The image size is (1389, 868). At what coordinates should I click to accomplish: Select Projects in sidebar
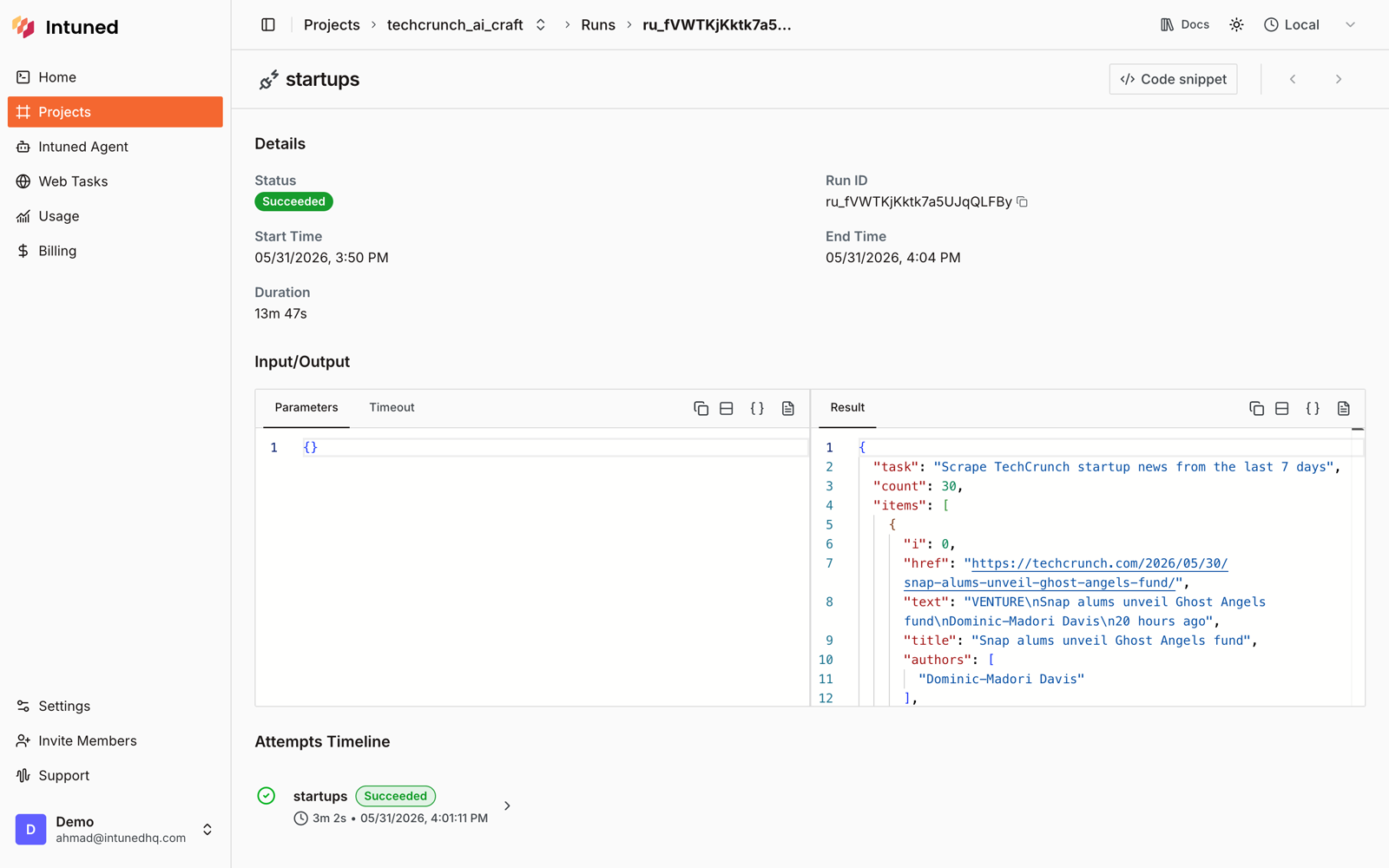pyautogui.click(x=115, y=112)
